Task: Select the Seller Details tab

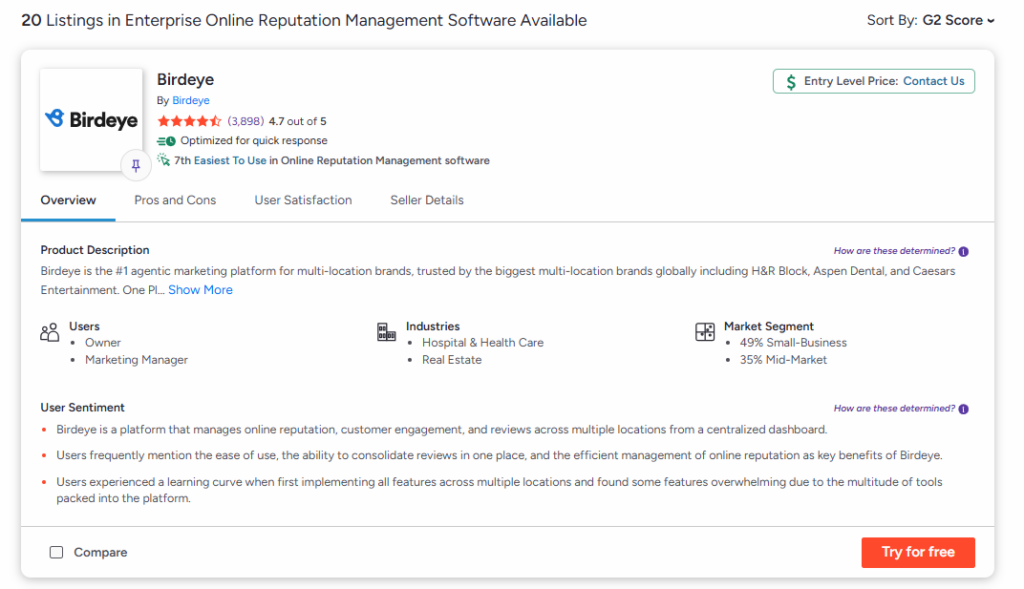Action: point(427,200)
